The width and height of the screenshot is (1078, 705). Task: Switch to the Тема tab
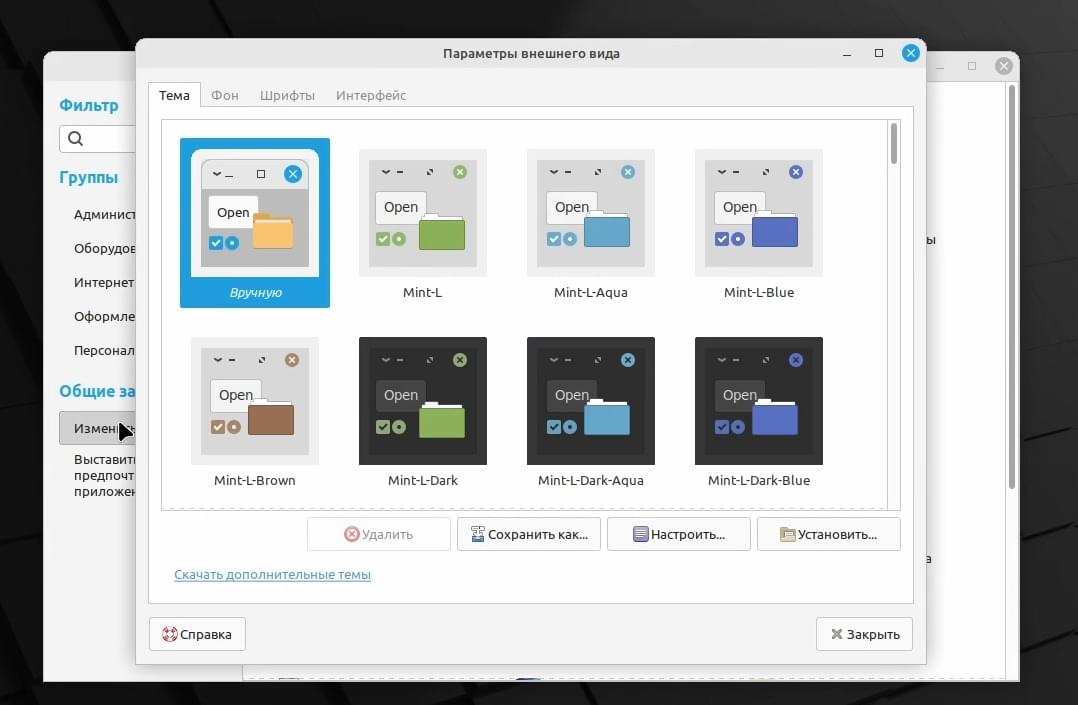174,96
